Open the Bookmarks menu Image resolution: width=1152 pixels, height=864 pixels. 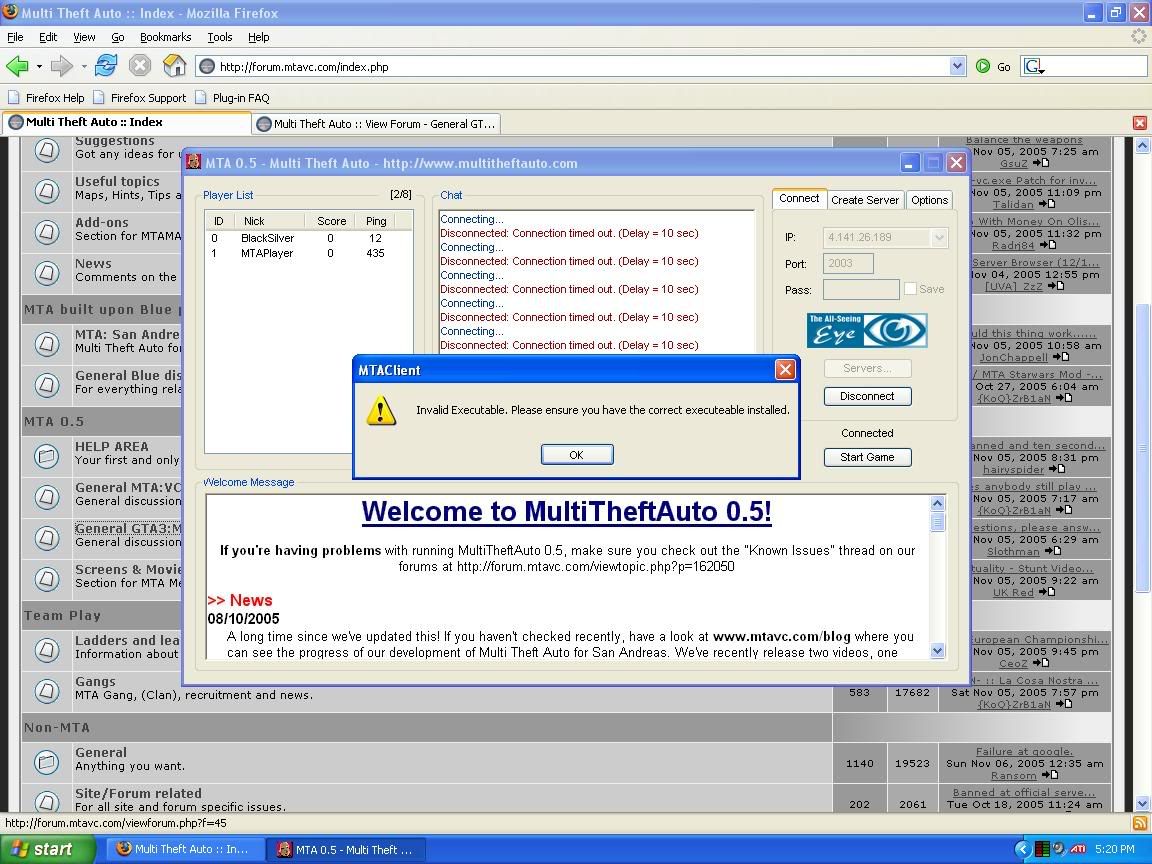click(x=164, y=37)
